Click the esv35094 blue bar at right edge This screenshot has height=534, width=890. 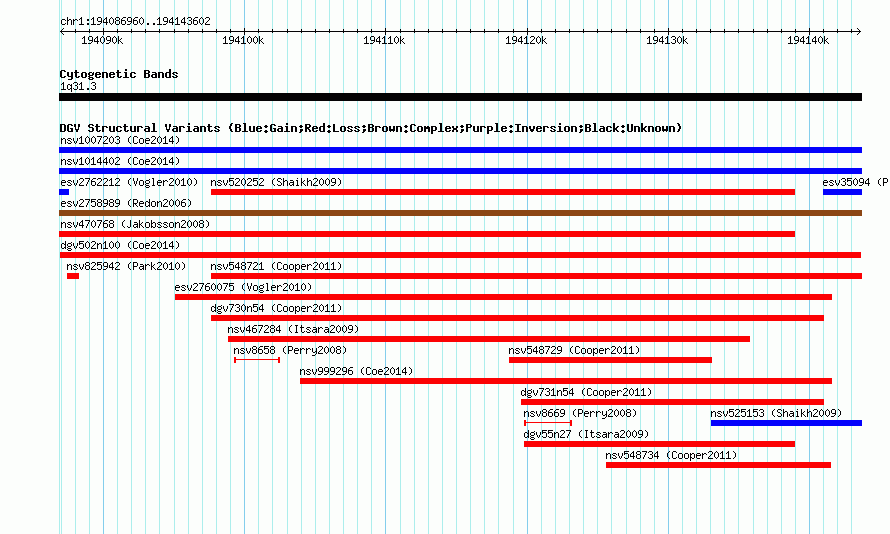click(x=842, y=192)
